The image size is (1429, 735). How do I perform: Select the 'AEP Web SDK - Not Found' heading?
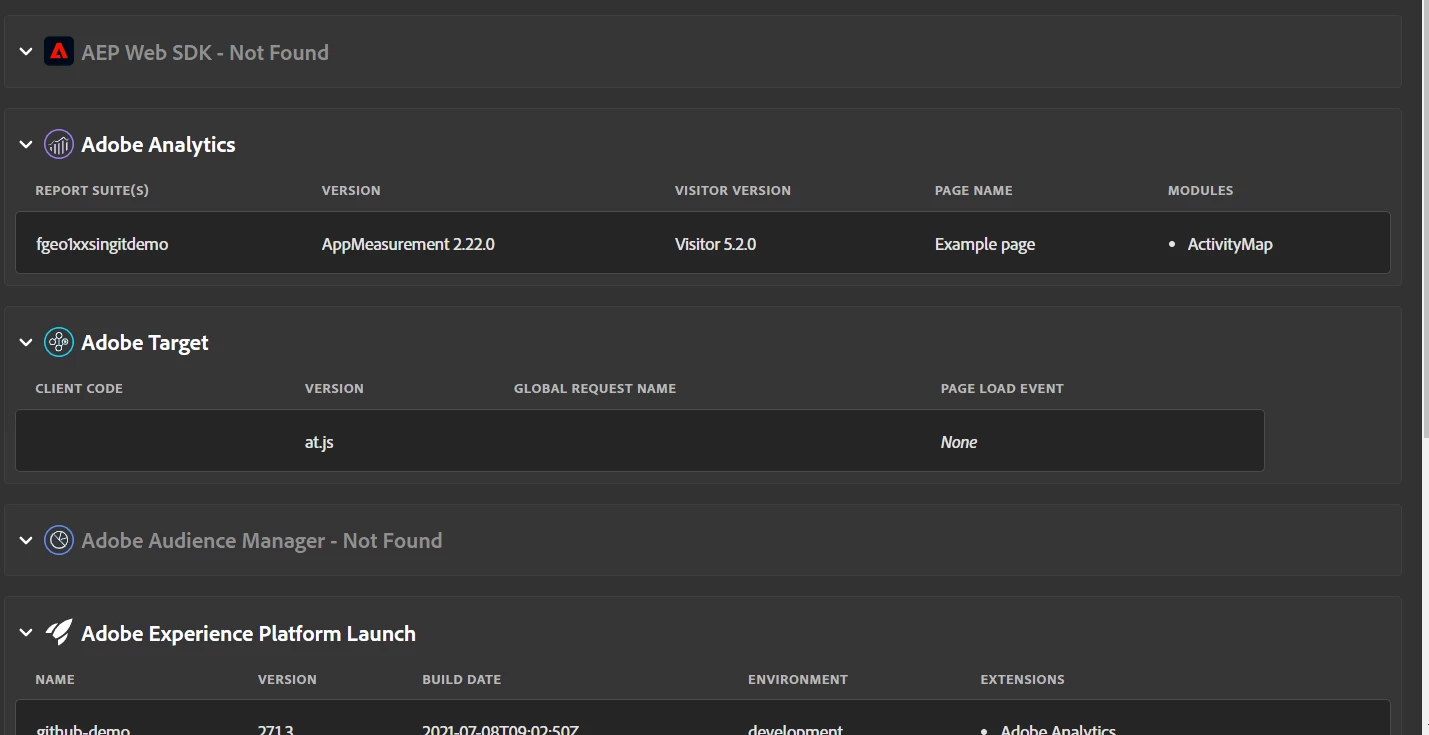[205, 52]
